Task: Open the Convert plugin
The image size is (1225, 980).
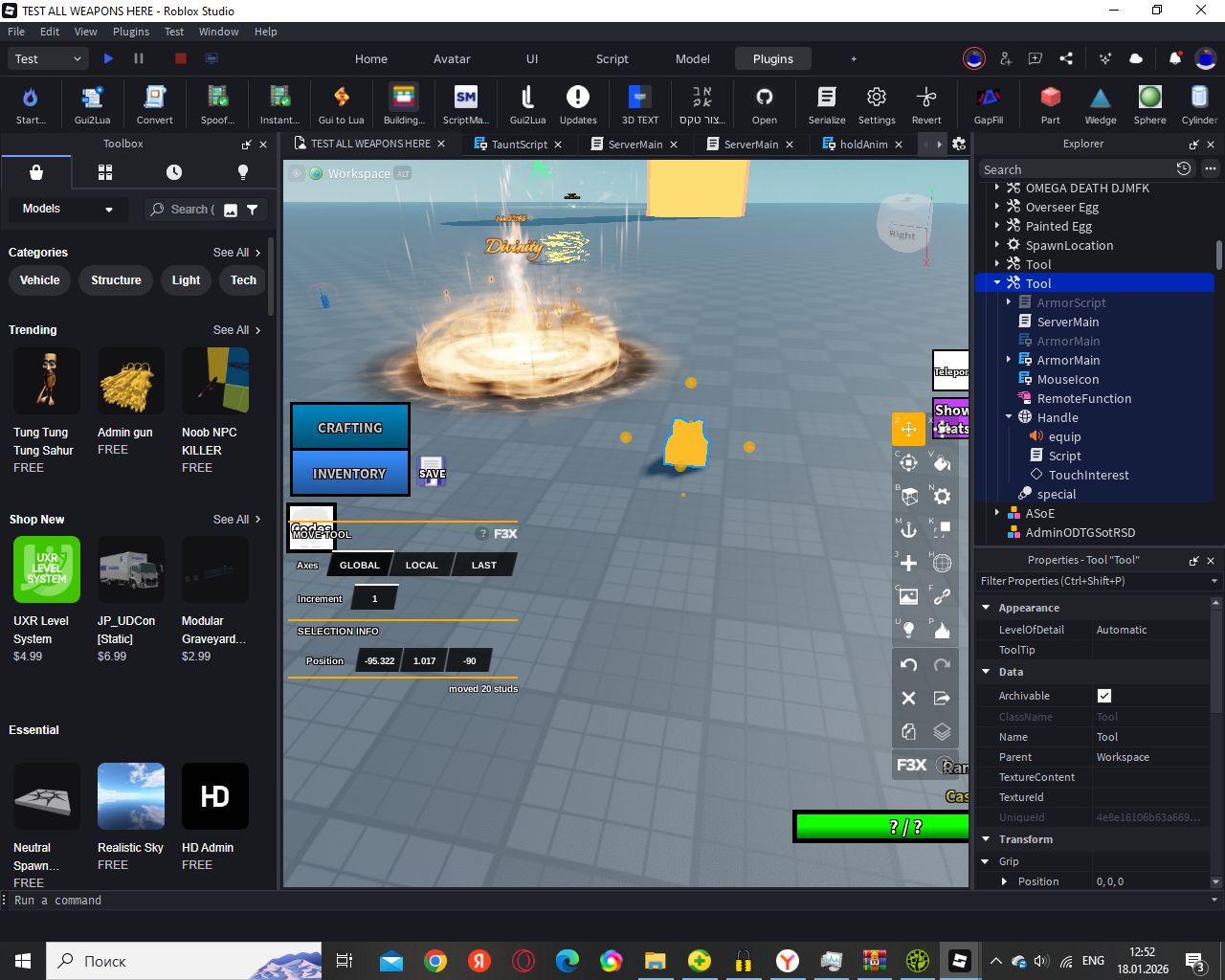Action: (x=154, y=104)
